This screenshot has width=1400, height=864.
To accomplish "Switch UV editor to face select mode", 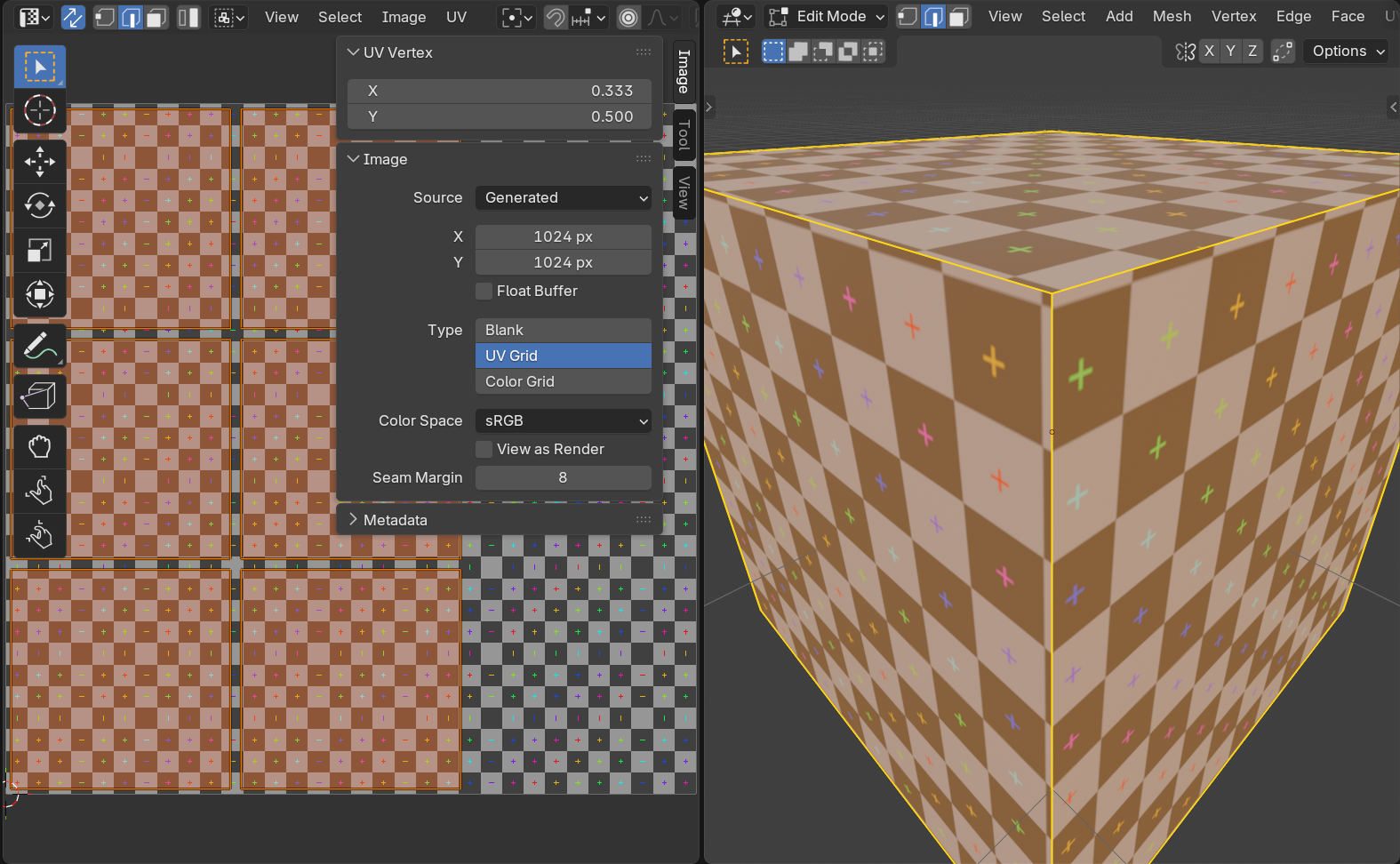I will 156,17.
